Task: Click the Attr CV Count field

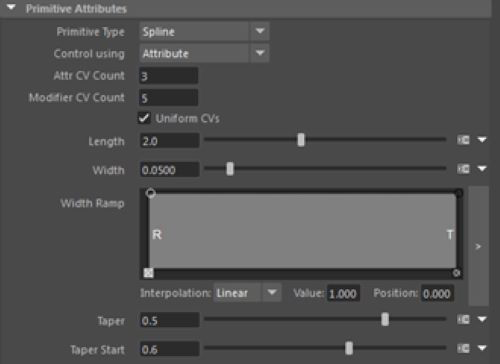Action: click(169, 76)
